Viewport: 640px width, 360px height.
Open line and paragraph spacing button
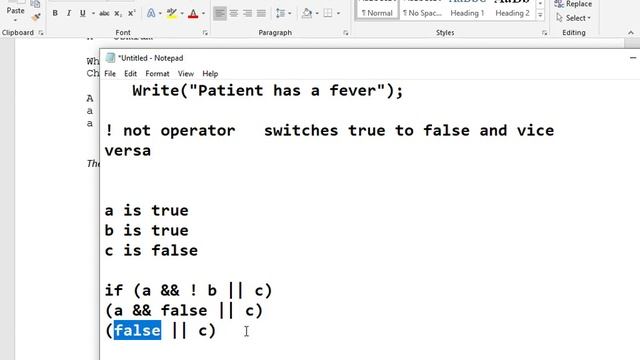pyautogui.click(x=280, y=13)
